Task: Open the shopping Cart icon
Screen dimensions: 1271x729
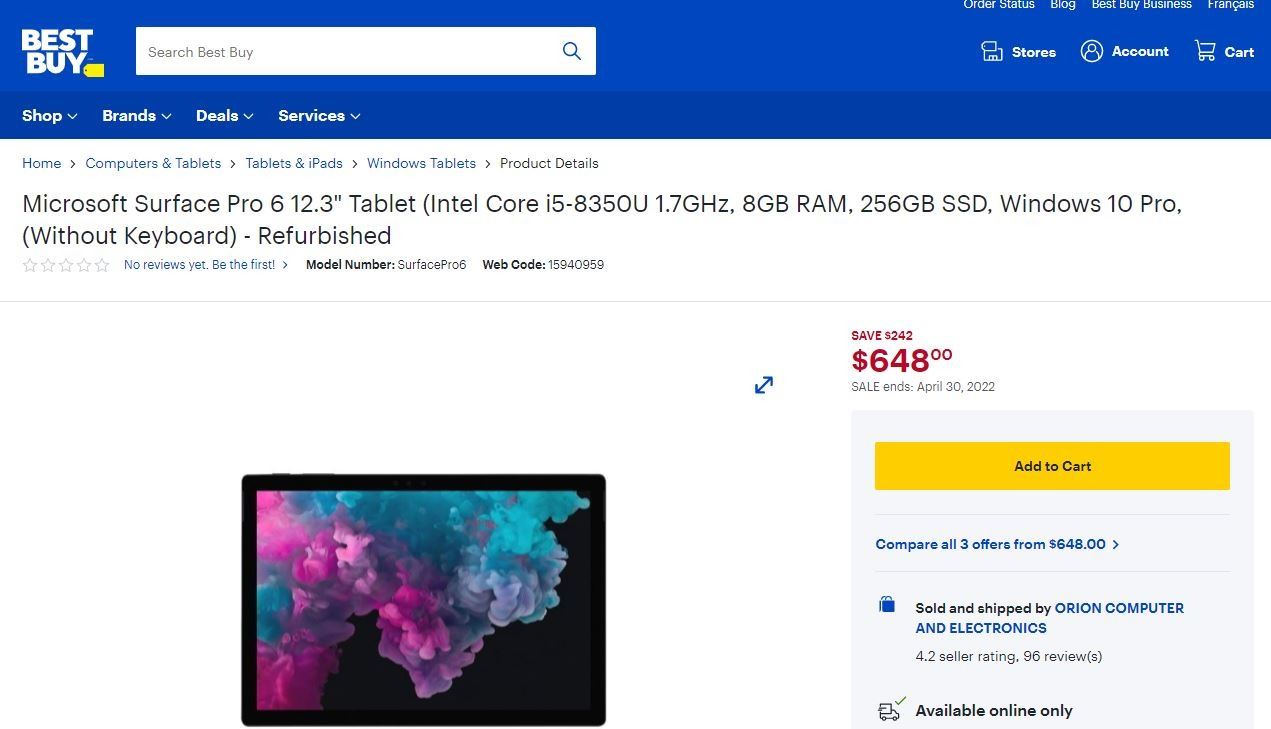Action: [1205, 51]
